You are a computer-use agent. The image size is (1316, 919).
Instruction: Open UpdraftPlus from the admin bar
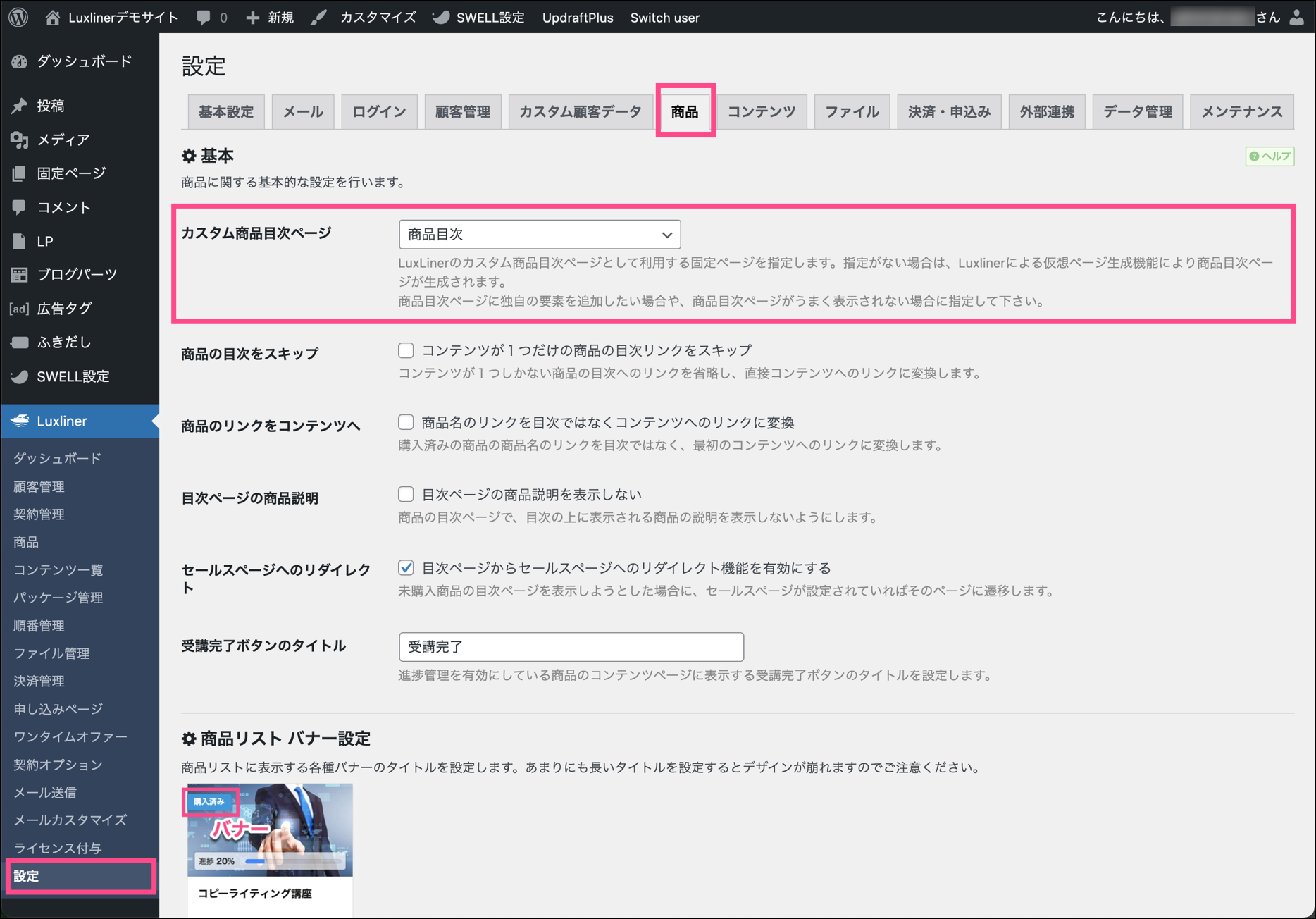pyautogui.click(x=577, y=18)
